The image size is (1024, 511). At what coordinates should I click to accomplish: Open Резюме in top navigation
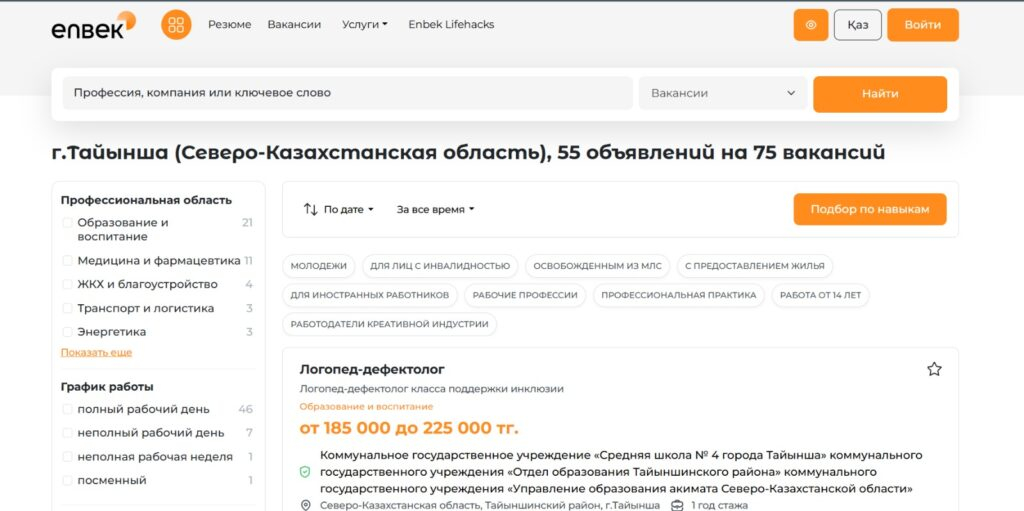(x=229, y=24)
